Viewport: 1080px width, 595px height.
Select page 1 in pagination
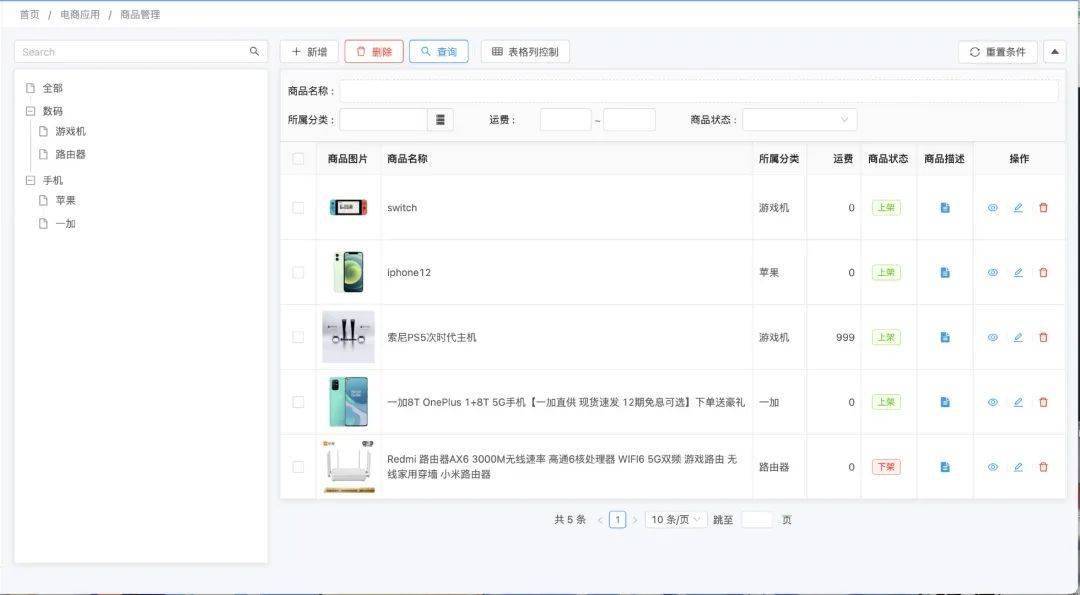coord(618,520)
